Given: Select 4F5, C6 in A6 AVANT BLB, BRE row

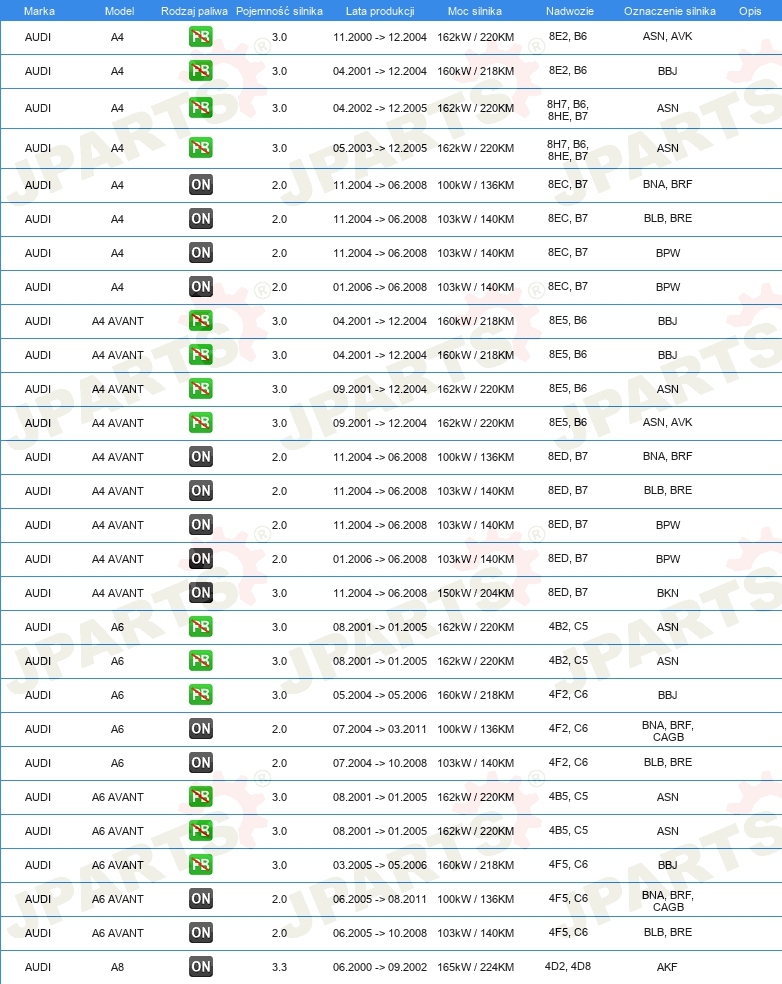Looking at the screenshot, I should tap(568, 933).
